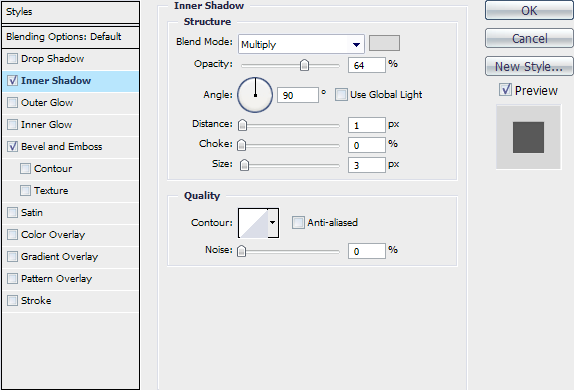The height and width of the screenshot is (390, 574).
Task: Click the Opacity value field
Action: tap(367, 65)
